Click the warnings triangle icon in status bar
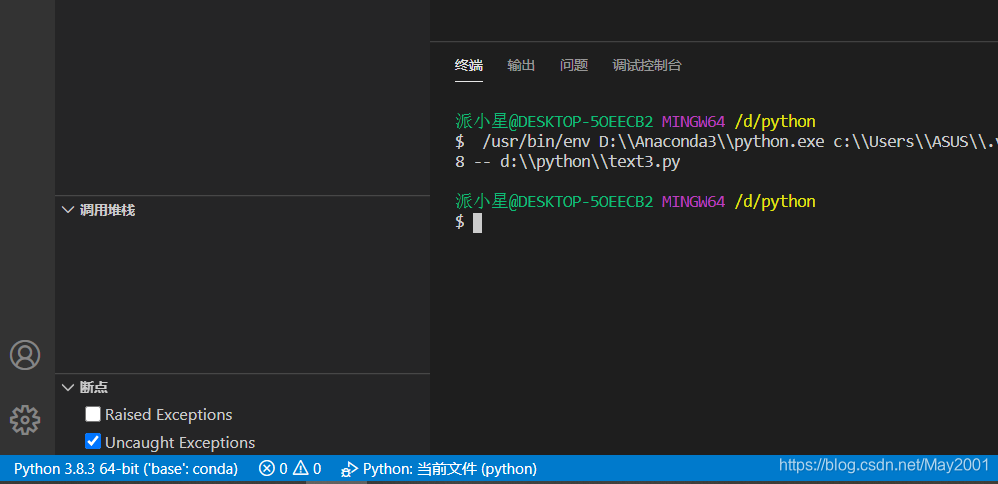The width and height of the screenshot is (998, 484). click(x=300, y=469)
